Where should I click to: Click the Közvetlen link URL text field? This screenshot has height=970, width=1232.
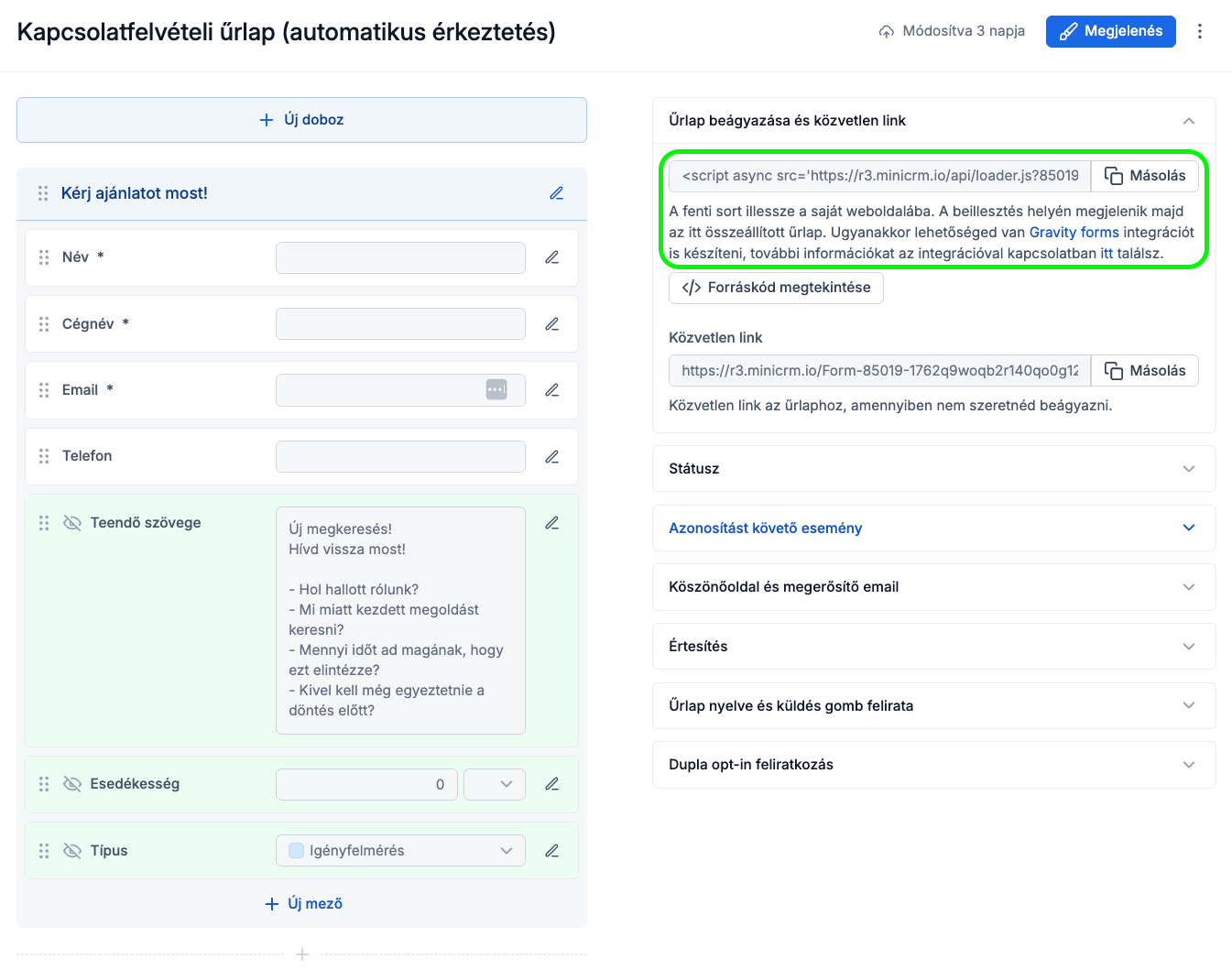click(879, 371)
